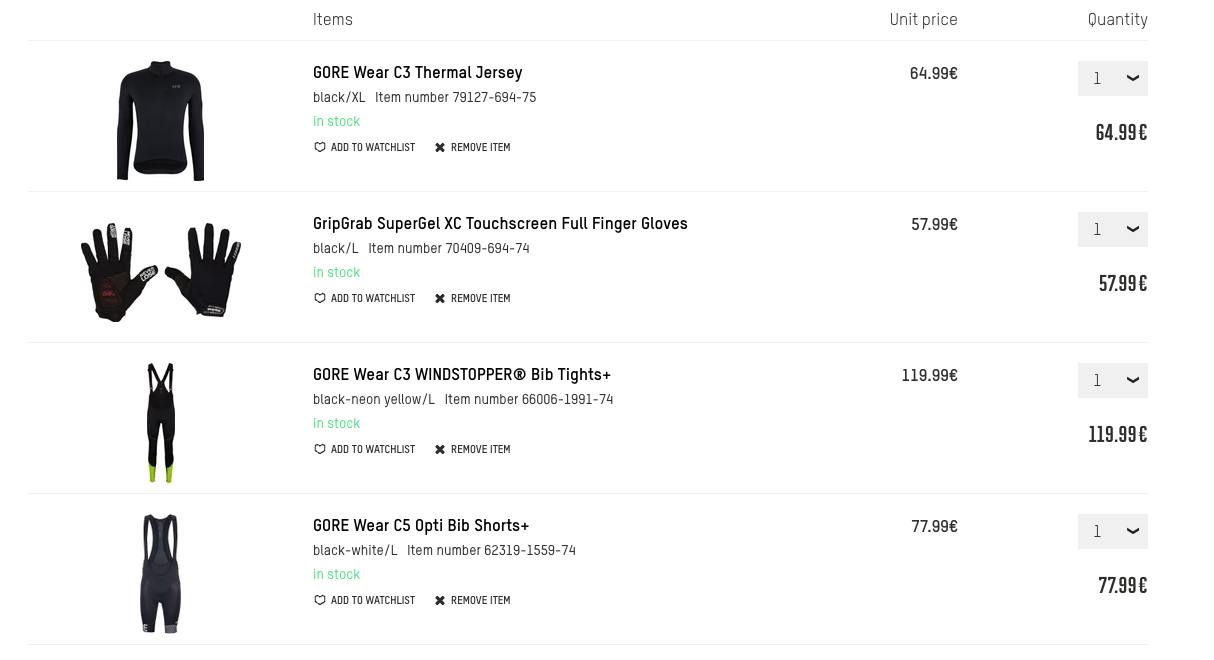This screenshot has height=660, width=1214.
Task: Open GORE Wear C5 Opti Bib Shorts+ title
Action: click(420, 526)
